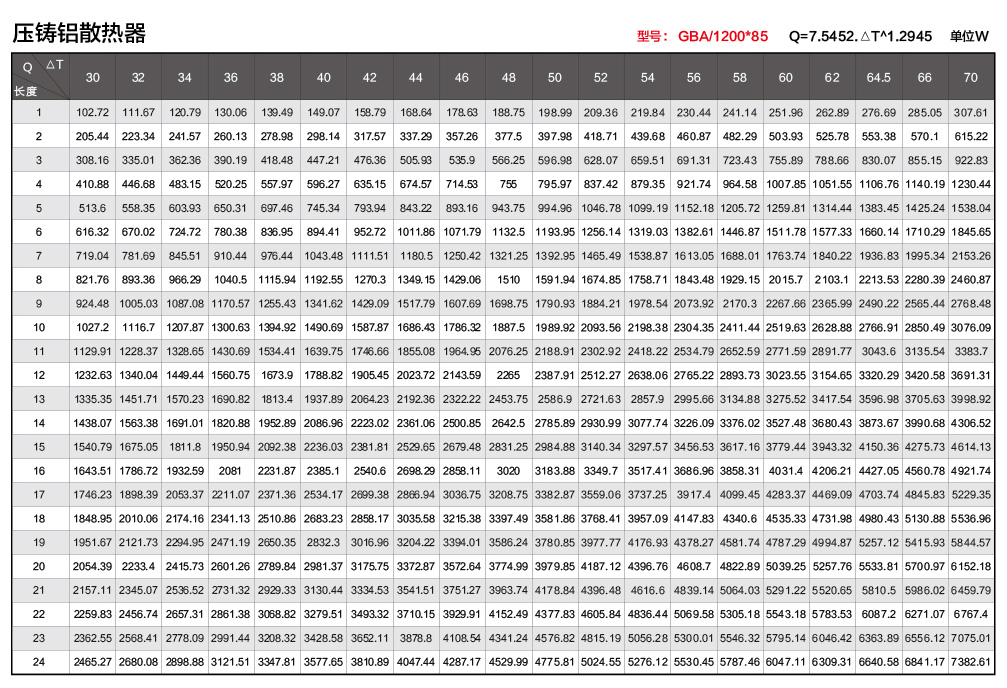Select the column header labeled 30
This screenshot has width=1007, height=688.
92,77
